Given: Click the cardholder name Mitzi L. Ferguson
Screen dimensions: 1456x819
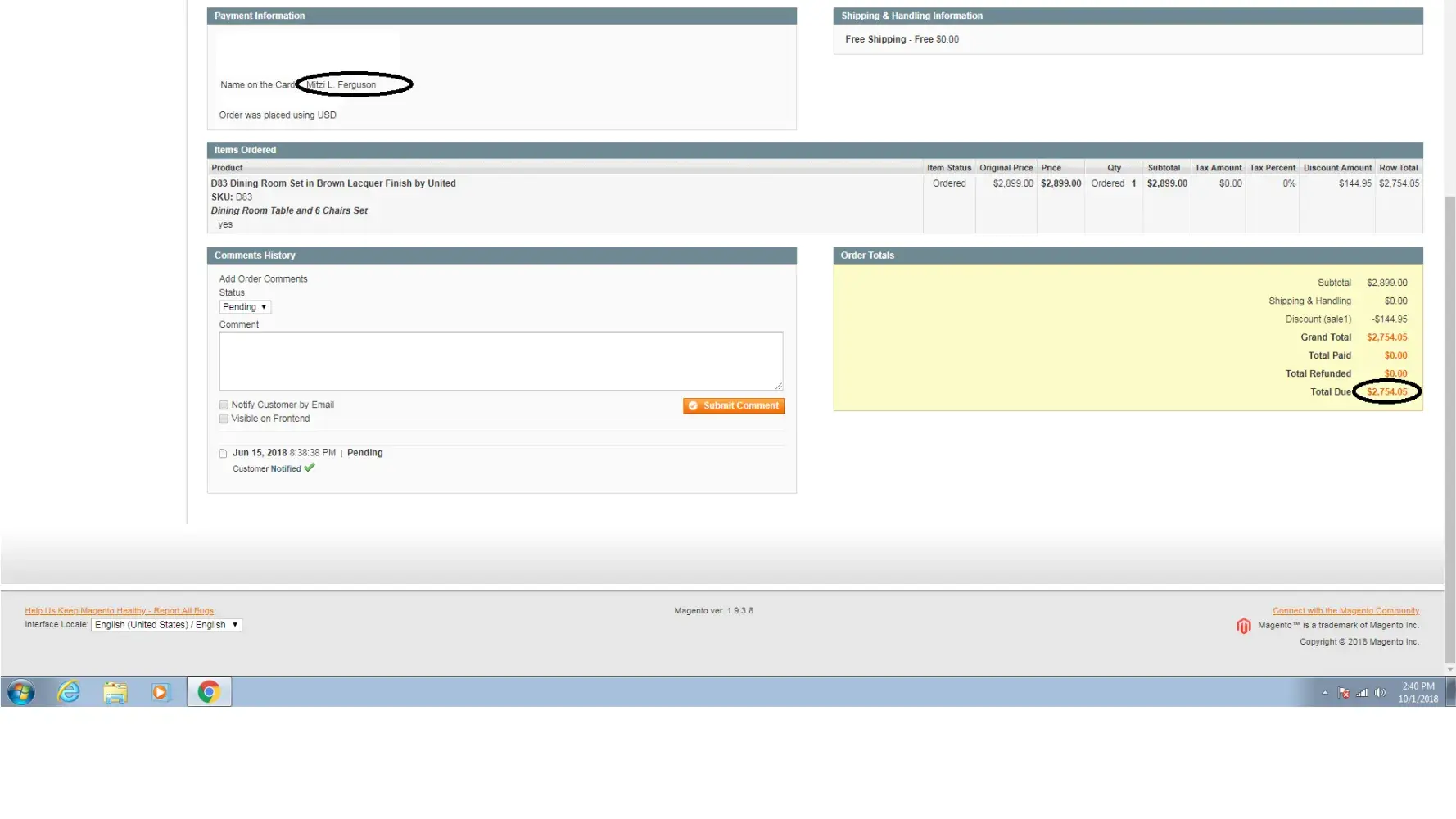Looking at the screenshot, I should coord(341,85).
